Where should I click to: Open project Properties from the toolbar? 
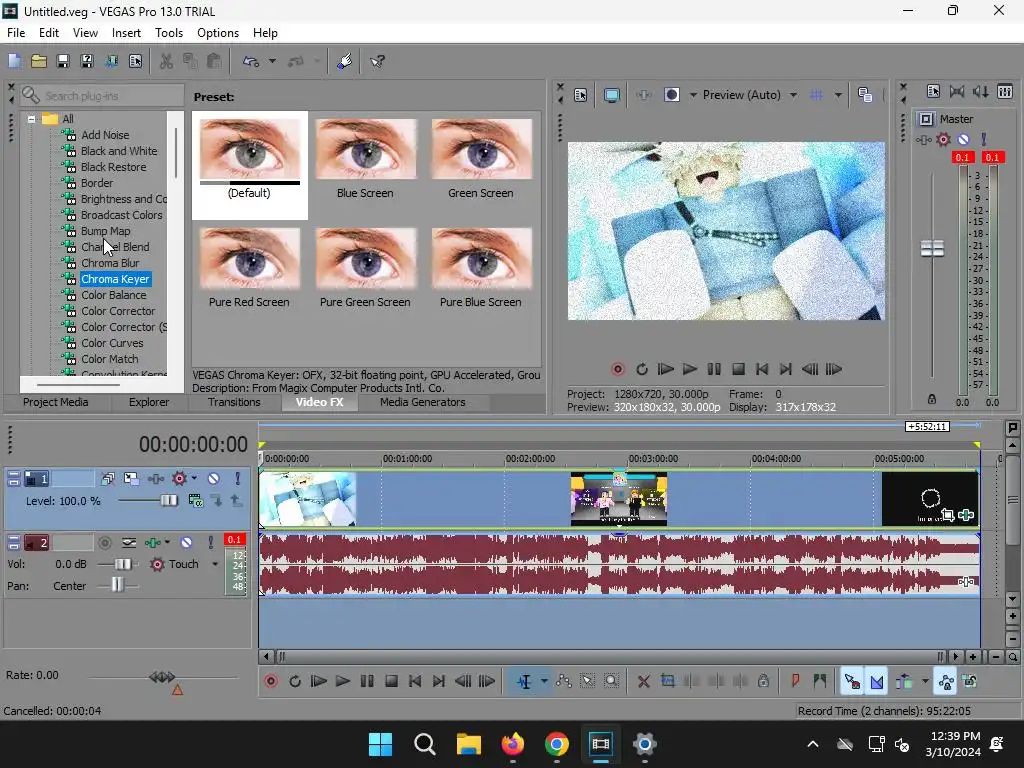[135, 61]
